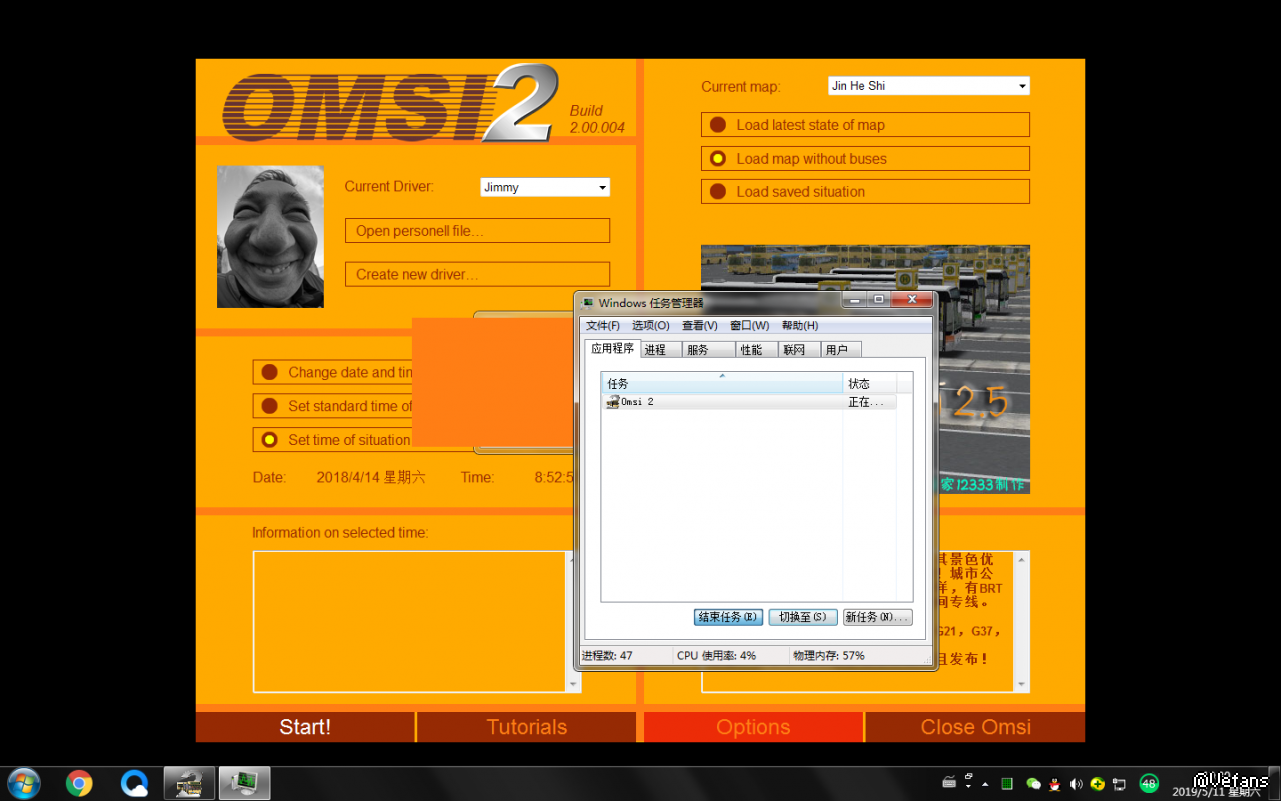Select the Omsi 2 task row
The width and height of the screenshot is (1281, 801).
point(720,402)
